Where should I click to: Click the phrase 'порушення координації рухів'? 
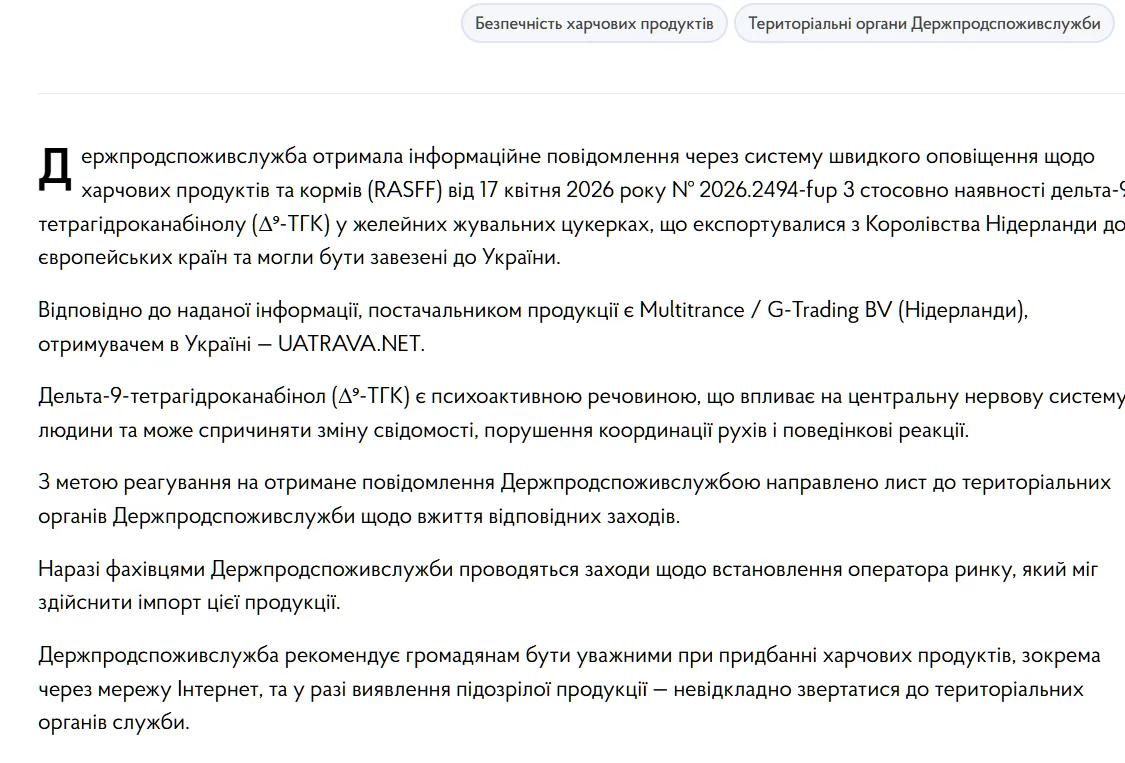click(x=626, y=430)
